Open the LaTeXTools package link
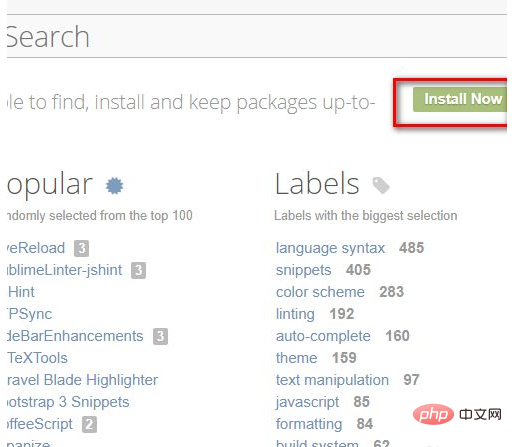The width and height of the screenshot is (512, 447). 37,358
